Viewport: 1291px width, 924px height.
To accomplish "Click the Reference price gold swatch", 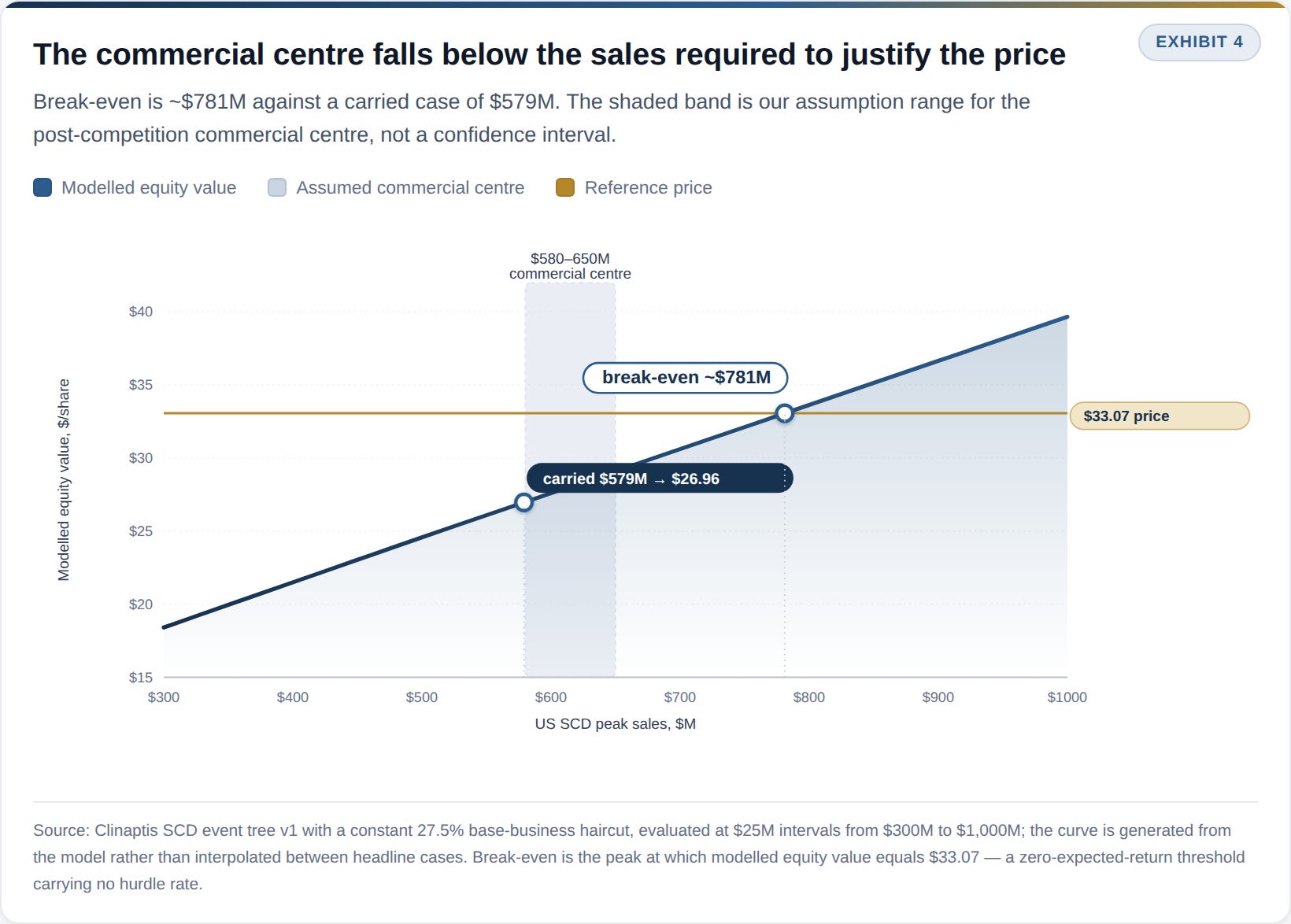I will click(565, 187).
